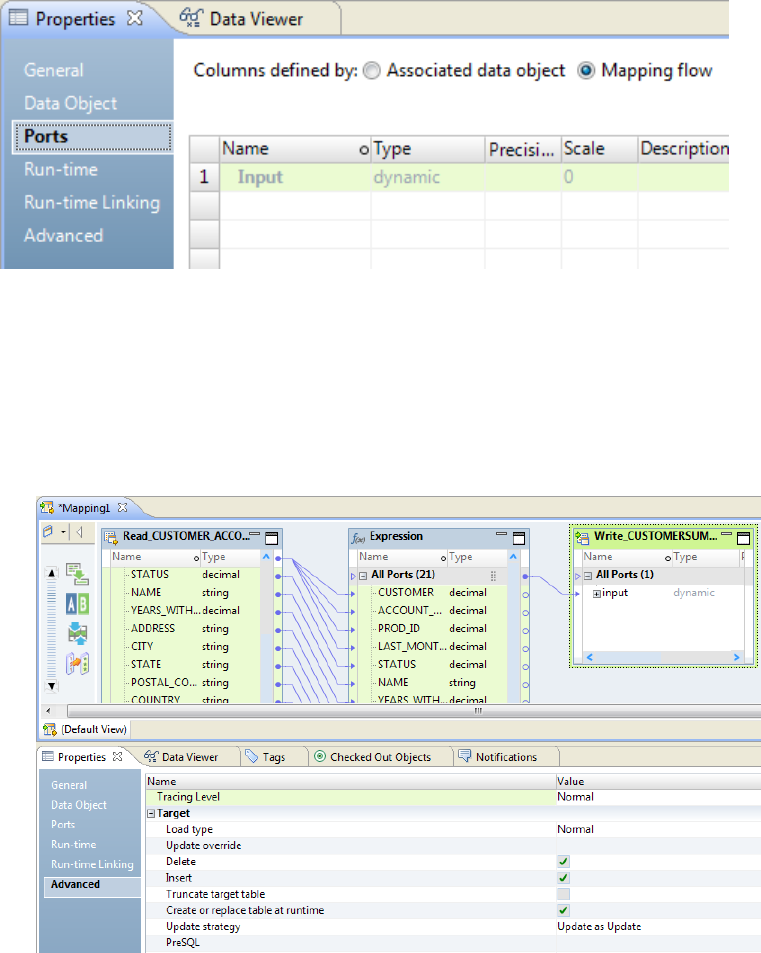The image size is (761, 953).
Task: Select CUSTOMER port in Expression transformation
Action: point(406,592)
